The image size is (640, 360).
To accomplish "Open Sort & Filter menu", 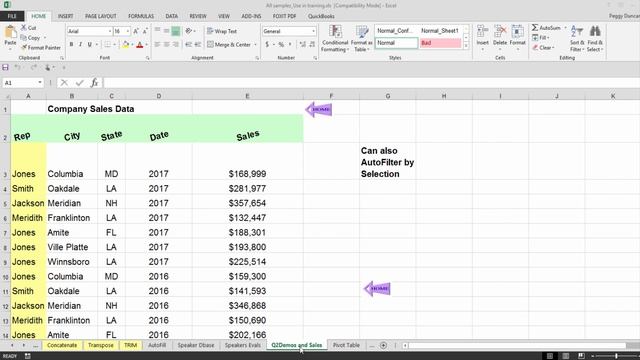I will pyautogui.click(x=577, y=38).
